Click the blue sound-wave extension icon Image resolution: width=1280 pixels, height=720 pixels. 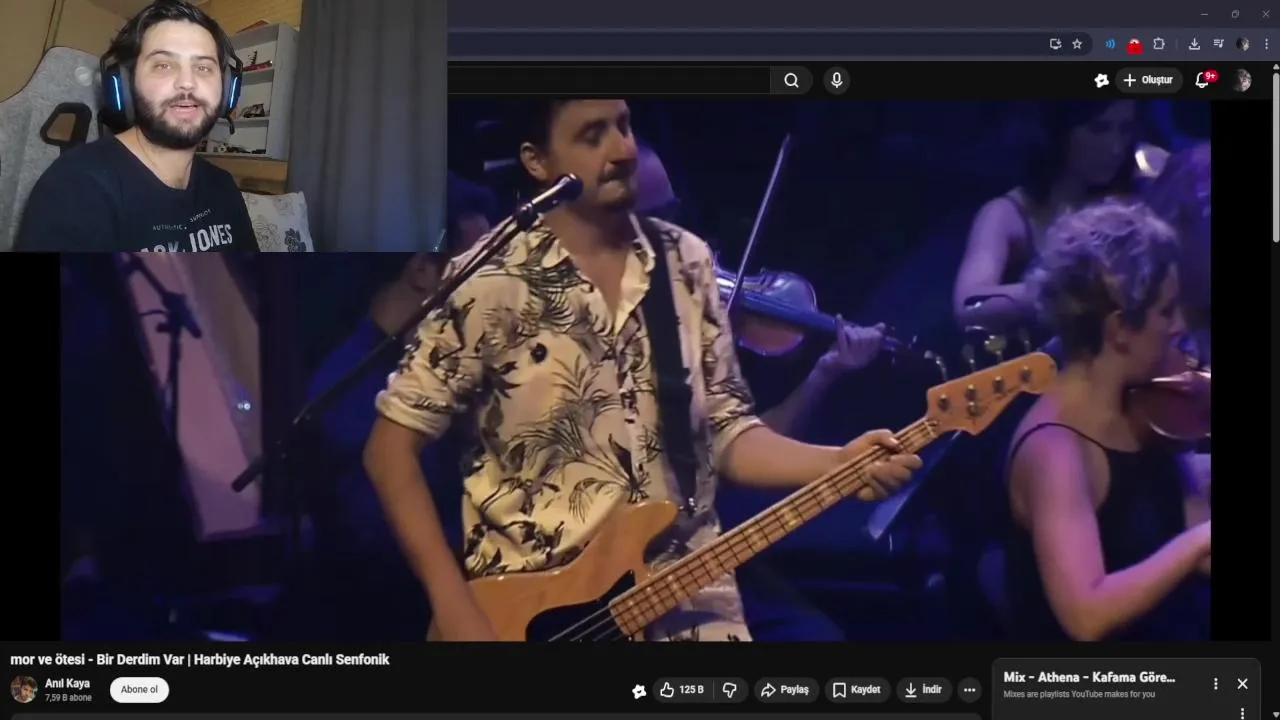click(x=1110, y=44)
